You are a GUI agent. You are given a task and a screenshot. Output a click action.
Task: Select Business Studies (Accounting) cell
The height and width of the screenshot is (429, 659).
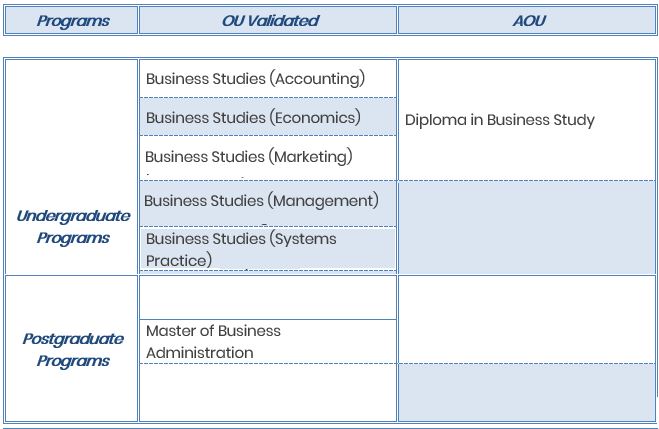[255, 78]
